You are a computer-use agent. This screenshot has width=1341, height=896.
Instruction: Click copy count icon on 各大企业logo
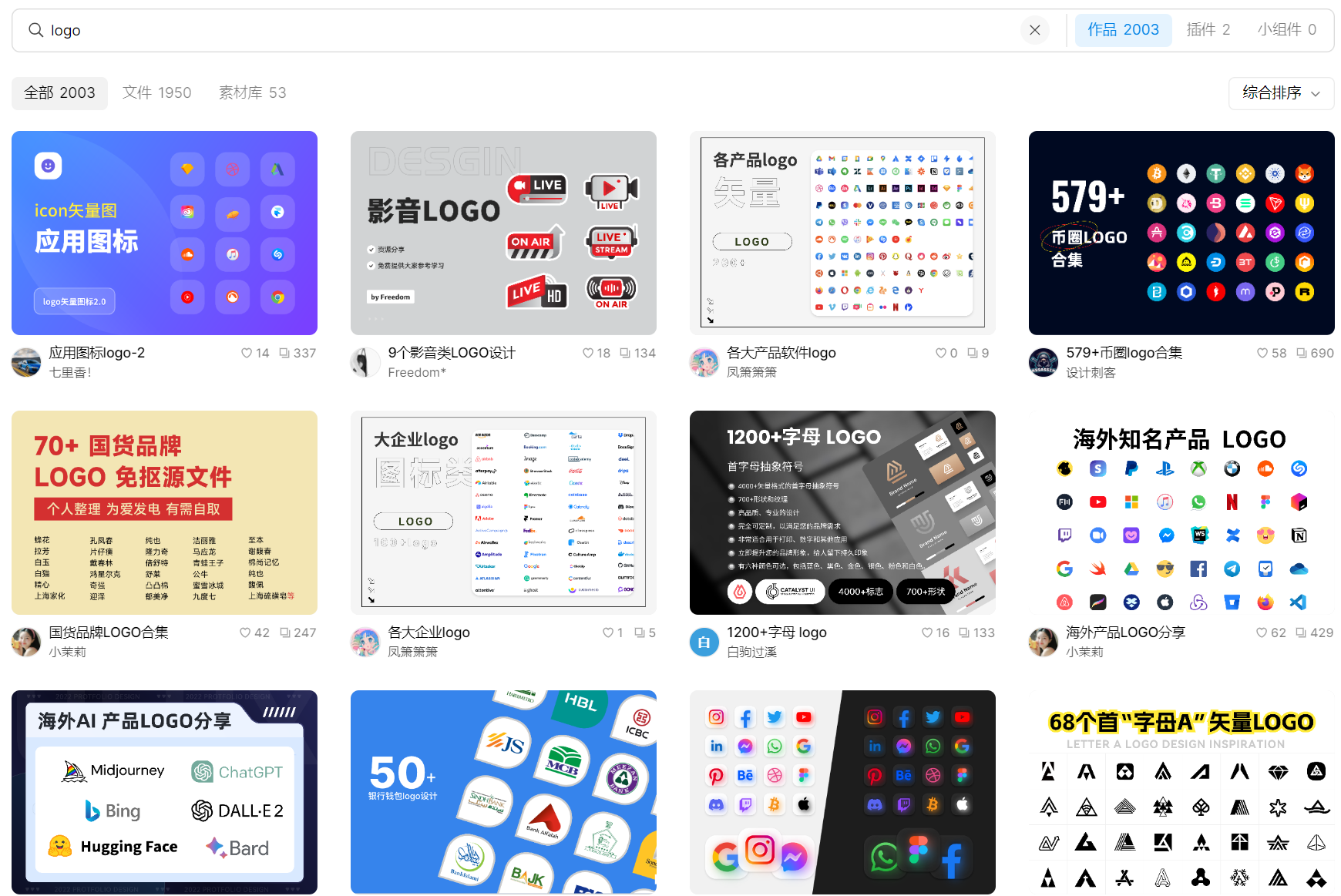pos(640,633)
